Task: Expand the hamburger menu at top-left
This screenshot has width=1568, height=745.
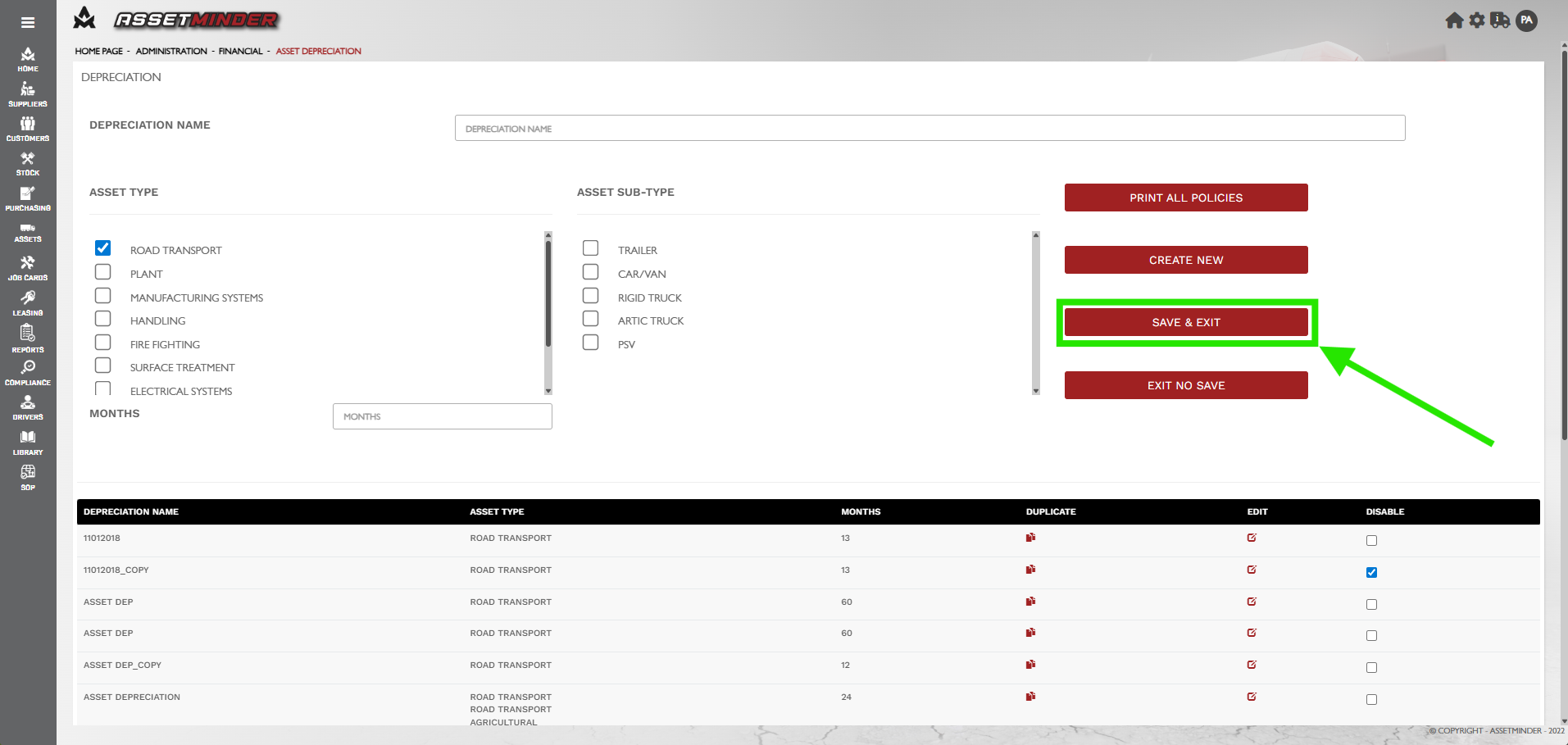Action: tap(28, 23)
